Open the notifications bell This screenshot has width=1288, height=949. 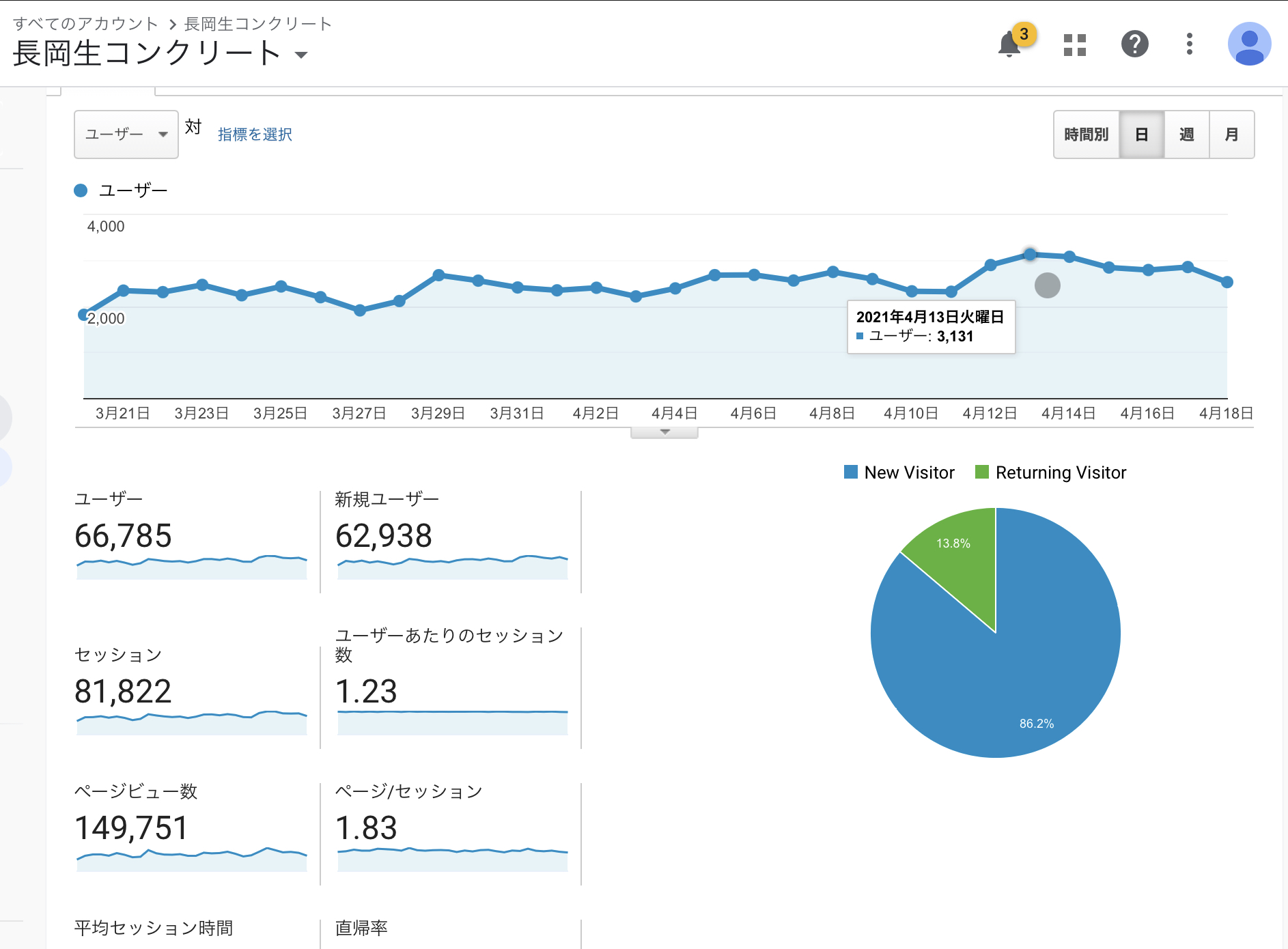(1009, 44)
